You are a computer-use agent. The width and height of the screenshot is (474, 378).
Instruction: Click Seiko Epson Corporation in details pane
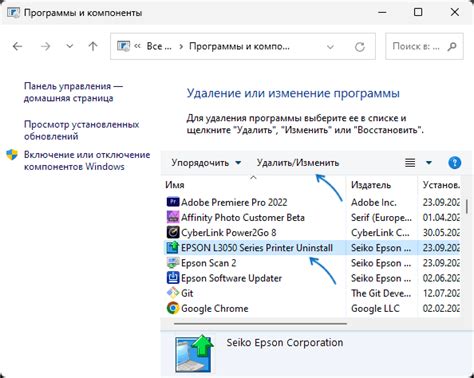pyautogui.click(x=285, y=342)
